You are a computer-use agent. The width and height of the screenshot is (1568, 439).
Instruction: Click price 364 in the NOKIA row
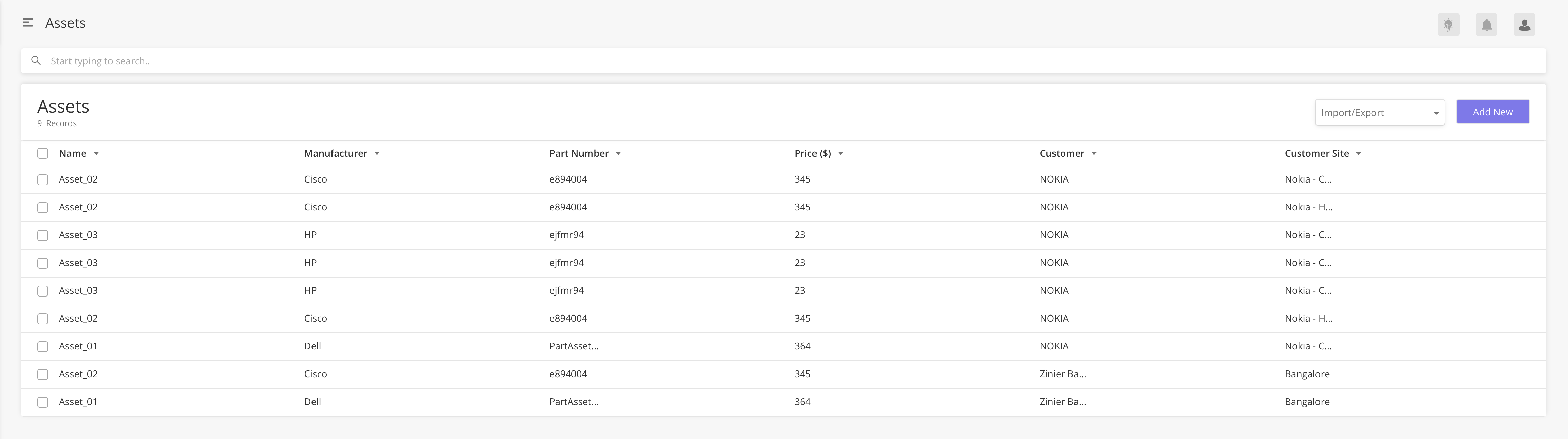coord(802,346)
